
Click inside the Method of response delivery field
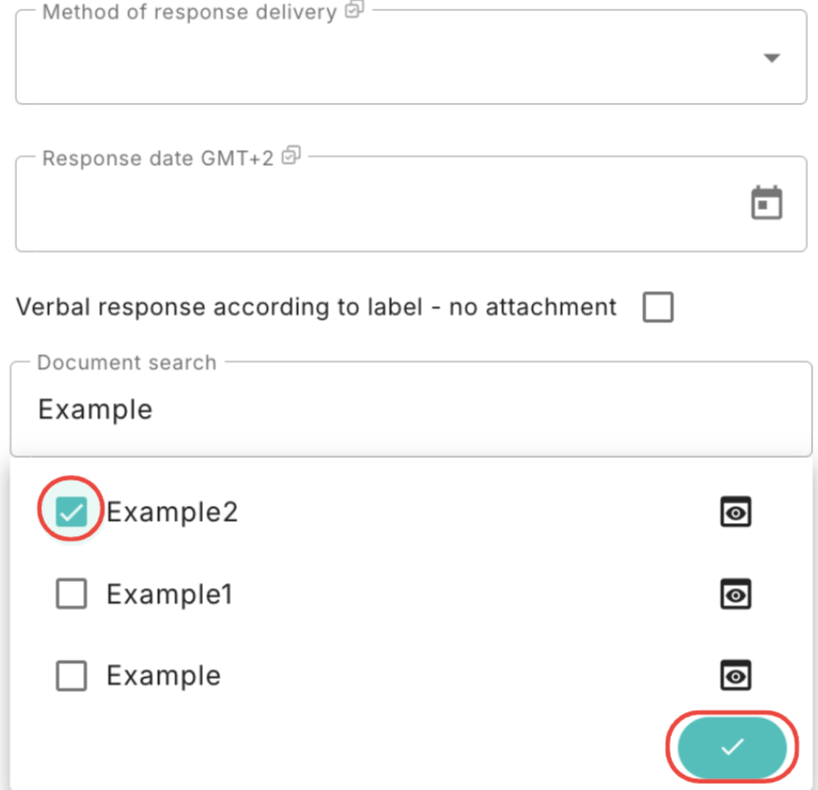pos(411,57)
